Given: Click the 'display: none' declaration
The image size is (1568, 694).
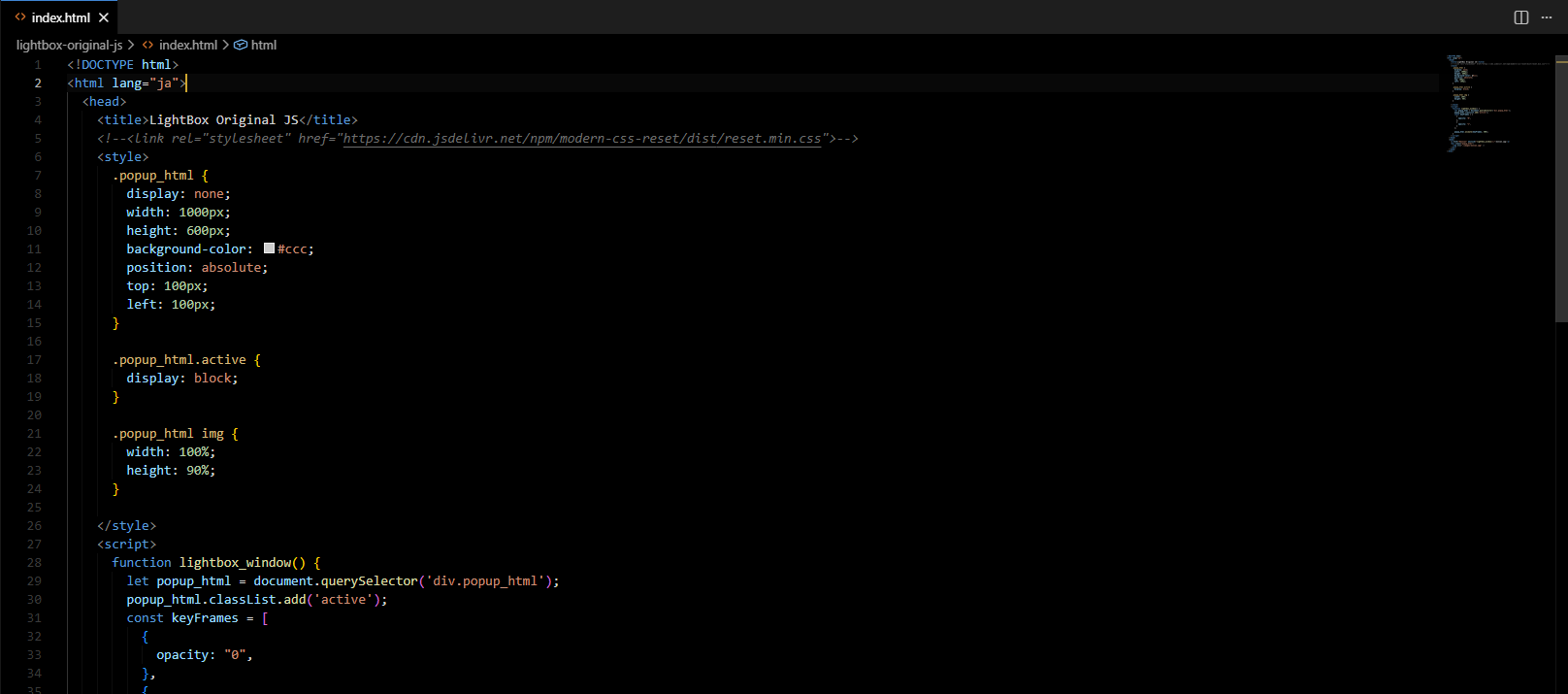Looking at the screenshot, I should coord(179,194).
